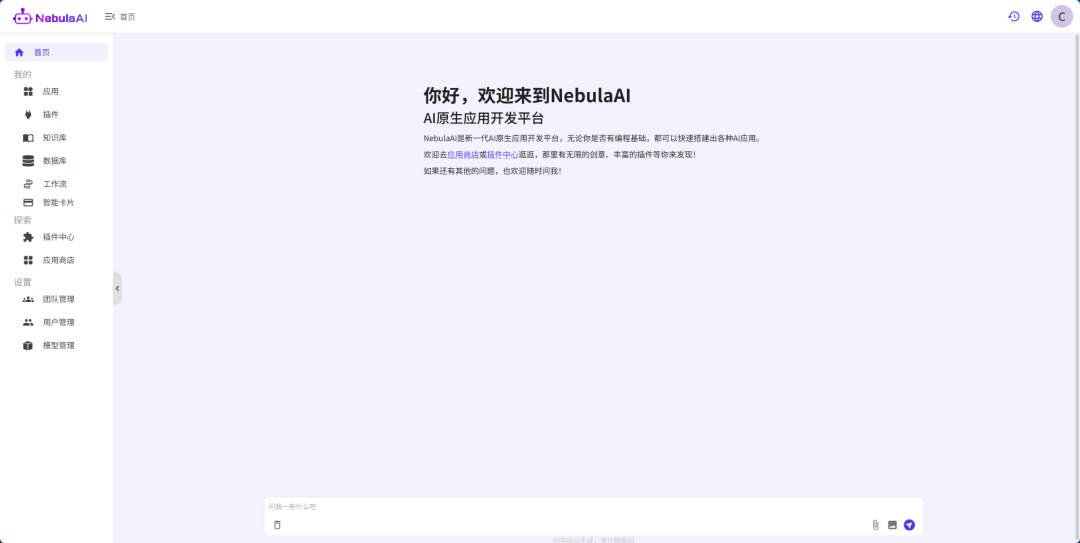The height and width of the screenshot is (543, 1080).
Task: Click the 我的 section label
Action: coord(23,74)
